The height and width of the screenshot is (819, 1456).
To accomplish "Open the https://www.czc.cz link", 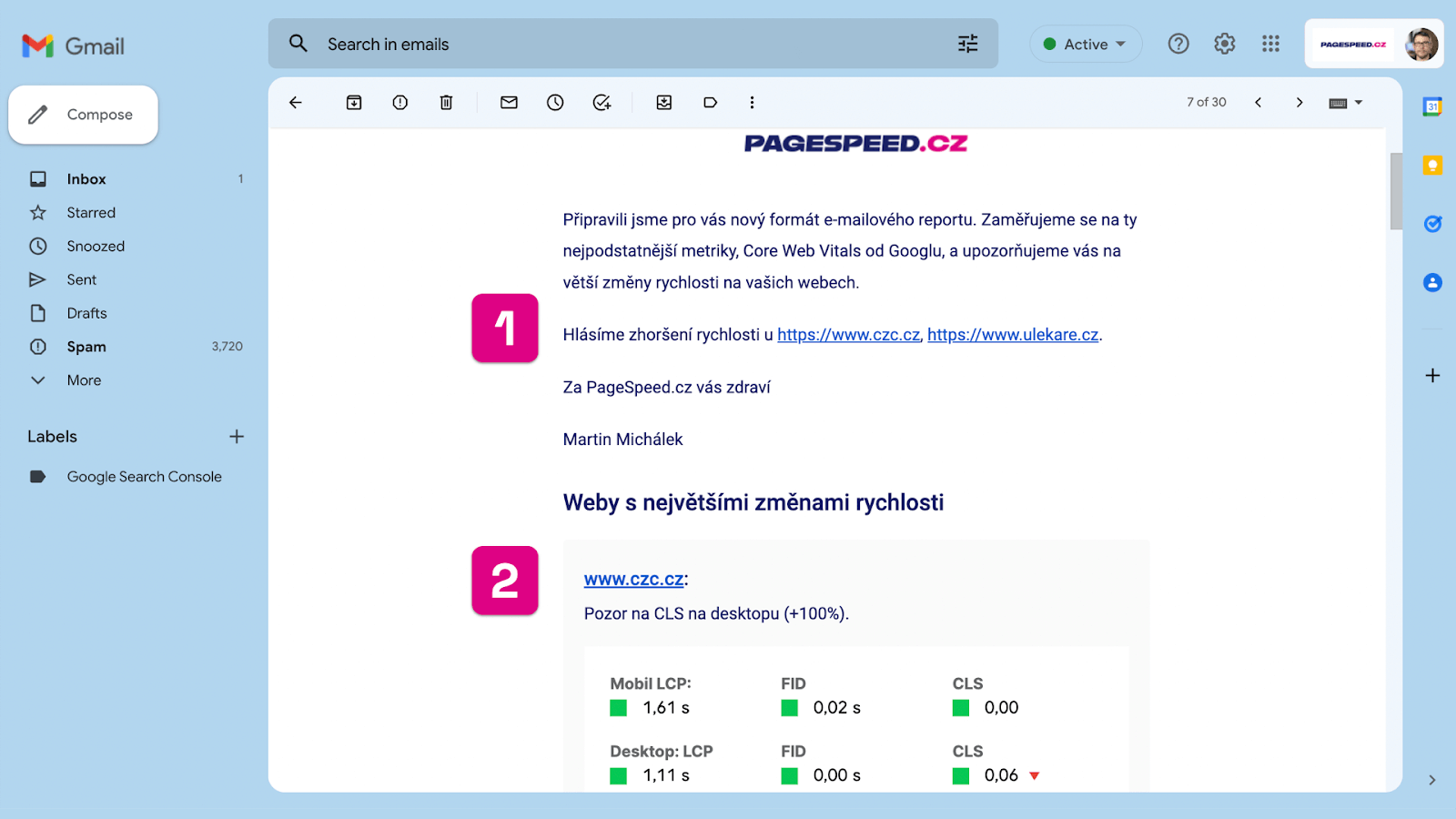I will coord(848,335).
